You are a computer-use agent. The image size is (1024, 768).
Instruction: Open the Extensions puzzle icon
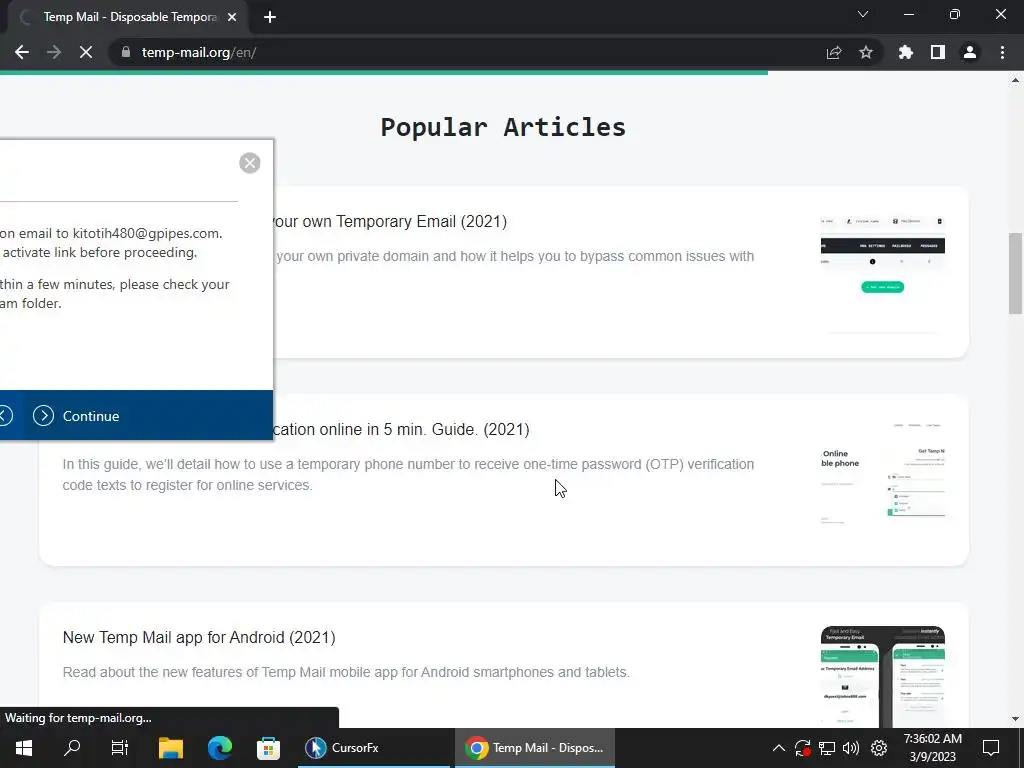pyautogui.click(x=906, y=52)
